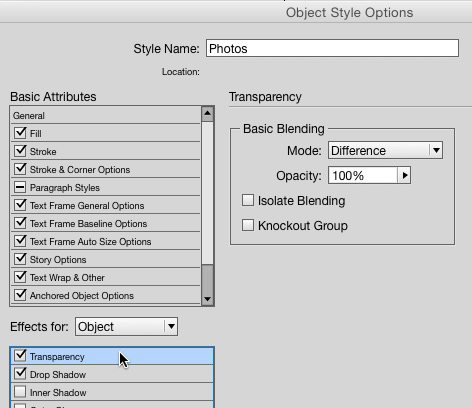The height and width of the screenshot is (408, 472).
Task: Select Text Frame Baseline Options label
Action: pyautogui.click(x=88, y=224)
